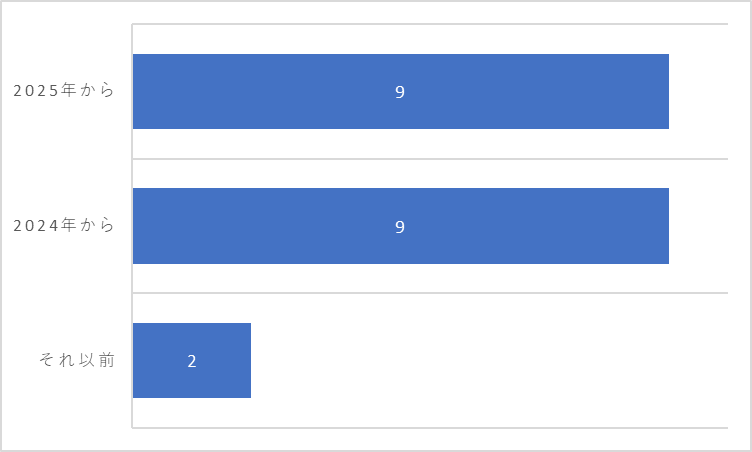Click blank plot space past 2025年から bar

pyautogui.click(x=699, y=91)
